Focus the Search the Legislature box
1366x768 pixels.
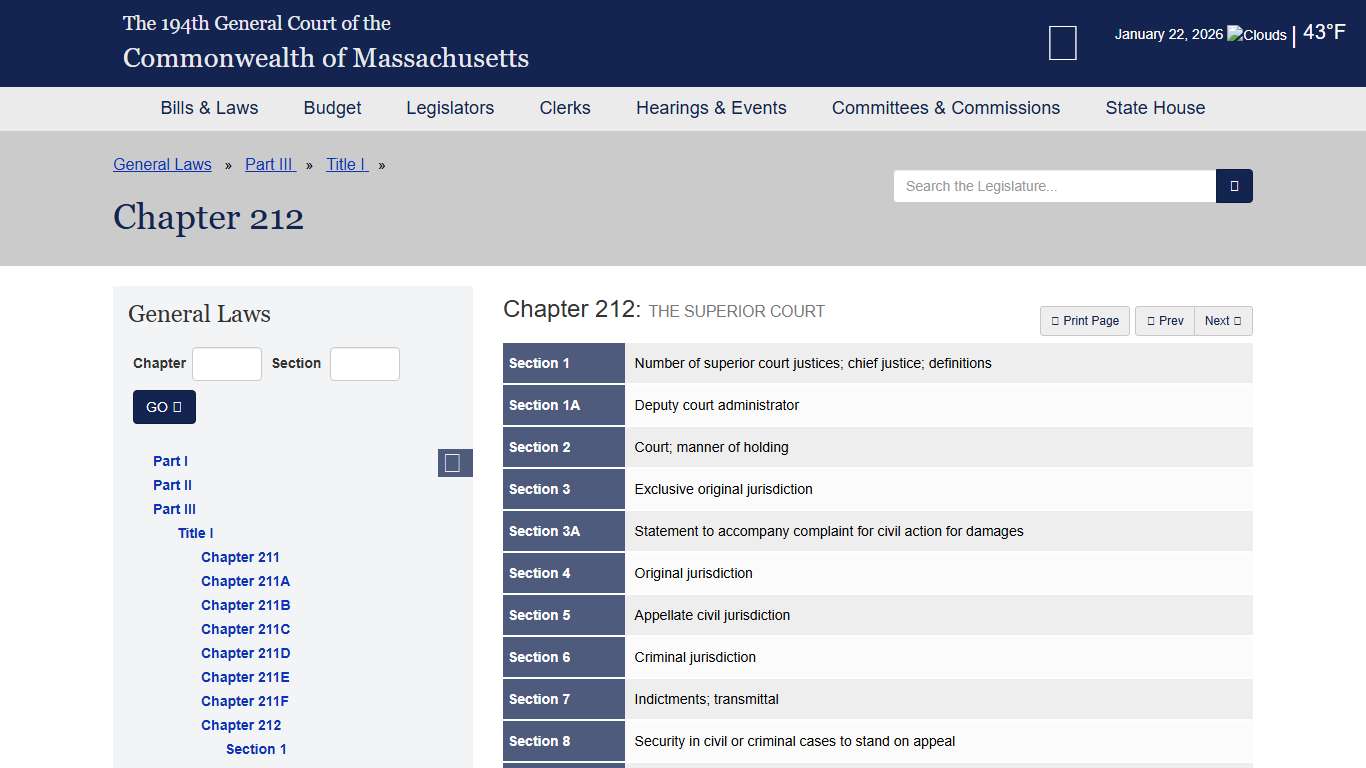(1054, 186)
